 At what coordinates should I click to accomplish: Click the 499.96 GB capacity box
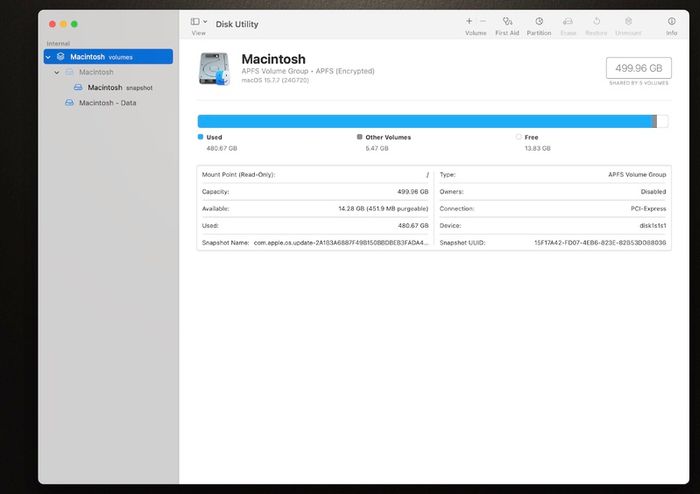(x=638, y=68)
